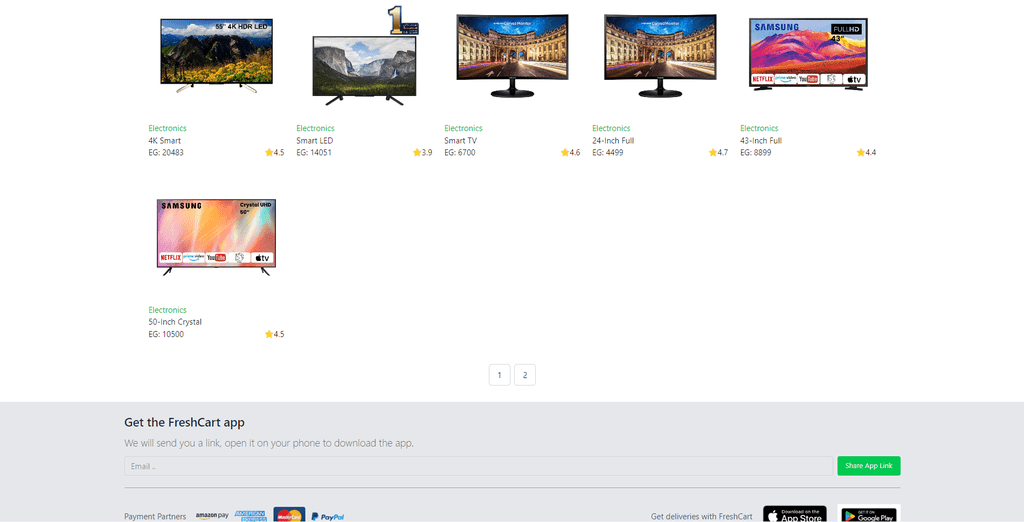
Task: Click the star rating icon beside 4.6
Action: pyautogui.click(x=565, y=153)
